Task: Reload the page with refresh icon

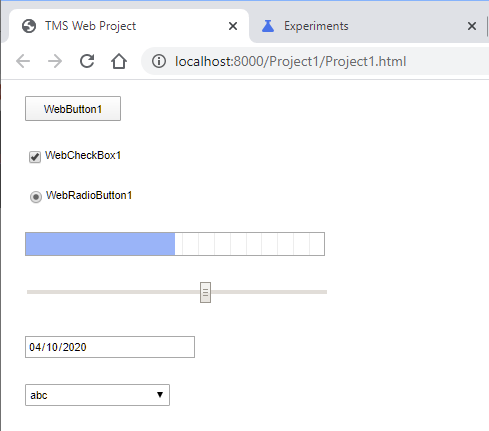Action: (x=87, y=61)
